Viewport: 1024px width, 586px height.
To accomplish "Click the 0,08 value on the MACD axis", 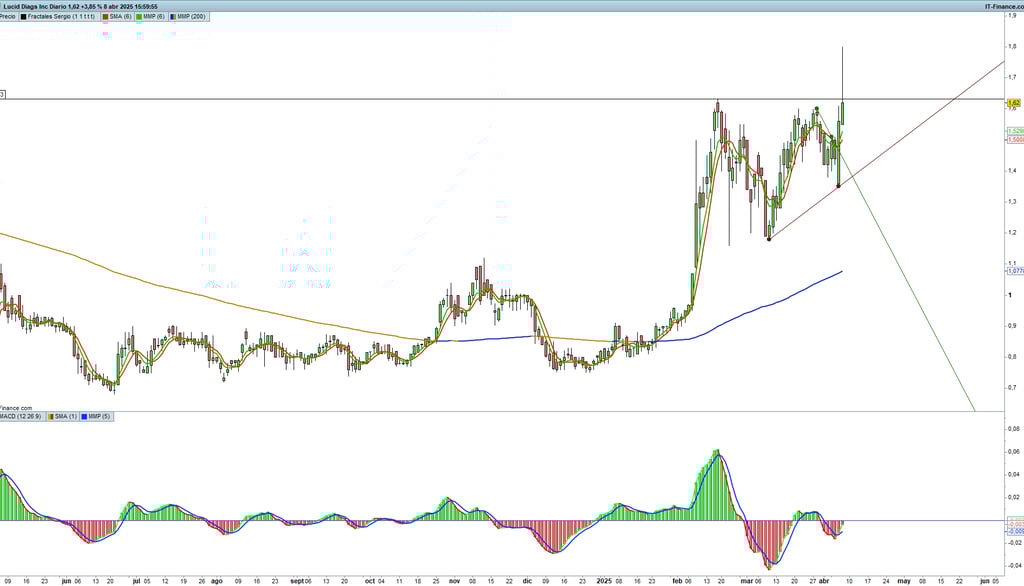I will point(1014,429).
